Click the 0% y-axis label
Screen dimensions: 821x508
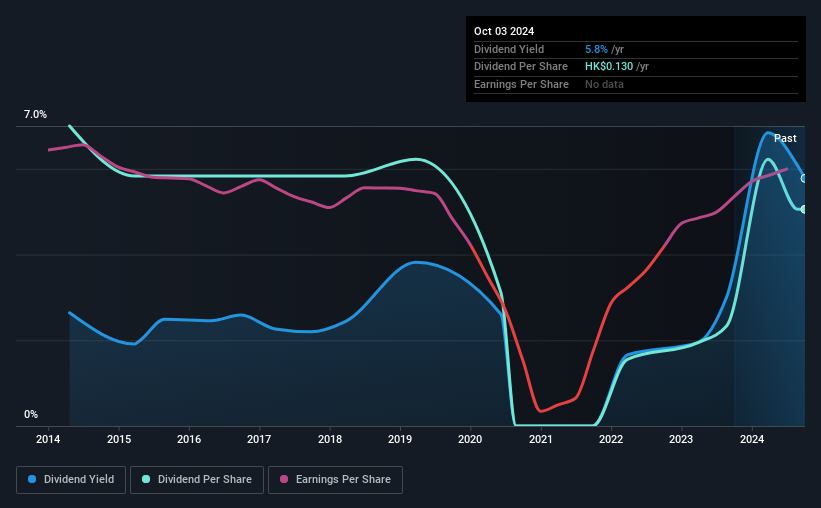click(31, 414)
